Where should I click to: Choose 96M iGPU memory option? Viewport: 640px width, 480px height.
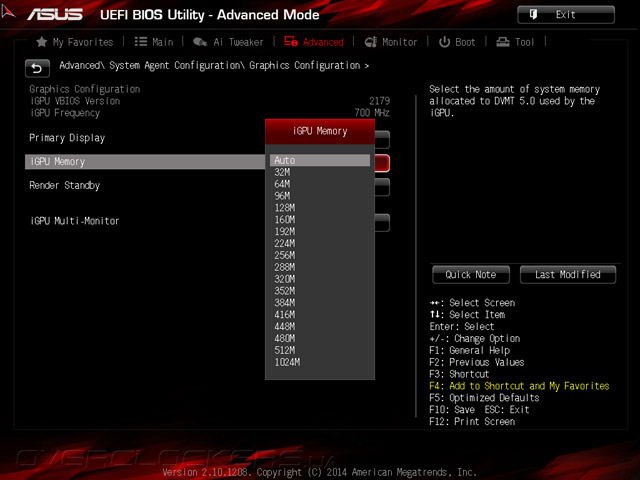tap(282, 196)
